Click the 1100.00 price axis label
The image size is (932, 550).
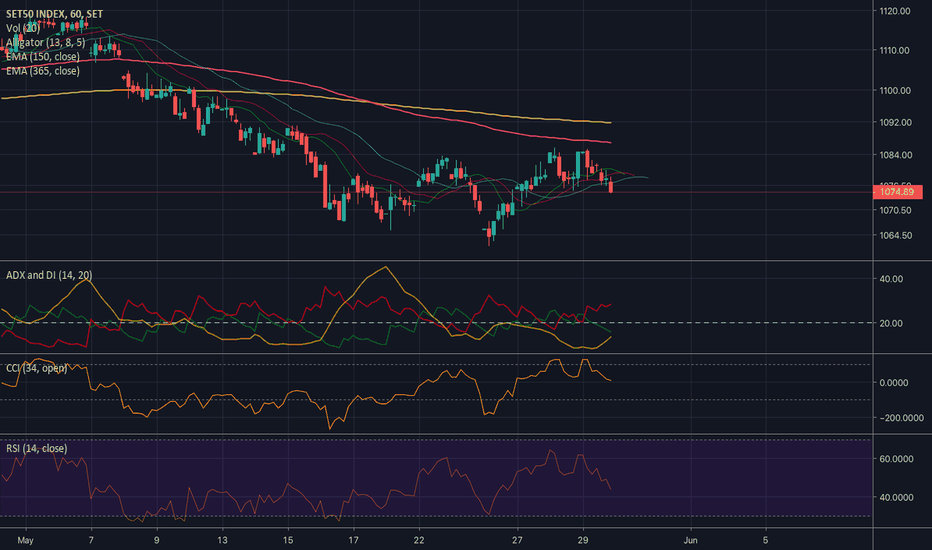[x=895, y=90]
